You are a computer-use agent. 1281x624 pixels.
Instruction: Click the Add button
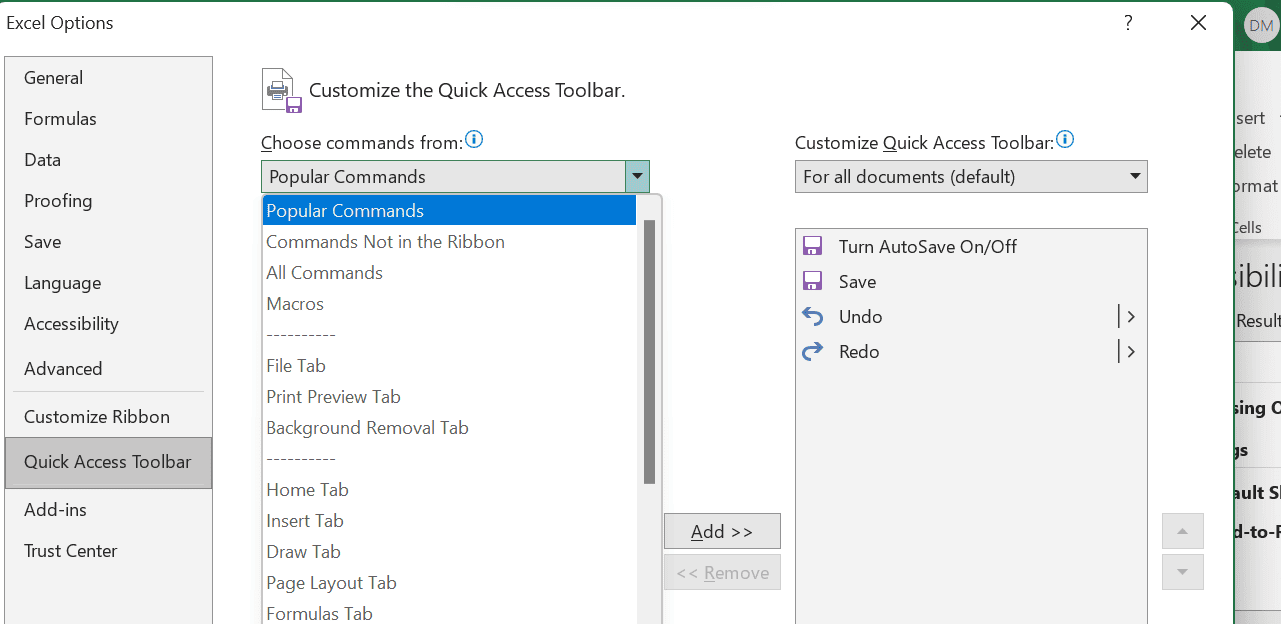coord(722,531)
